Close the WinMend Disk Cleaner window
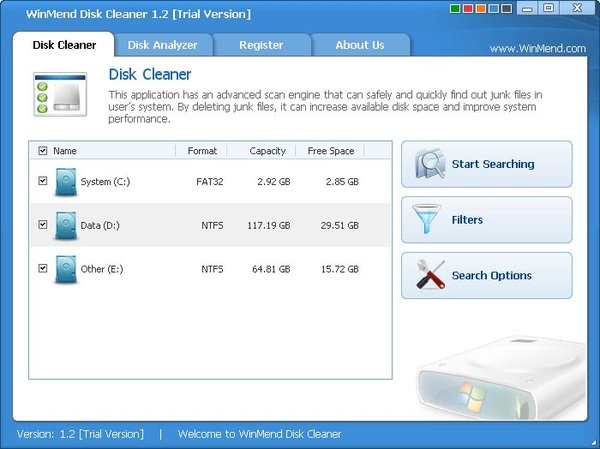Image resolution: width=600 pixels, height=449 pixels. click(577, 8)
